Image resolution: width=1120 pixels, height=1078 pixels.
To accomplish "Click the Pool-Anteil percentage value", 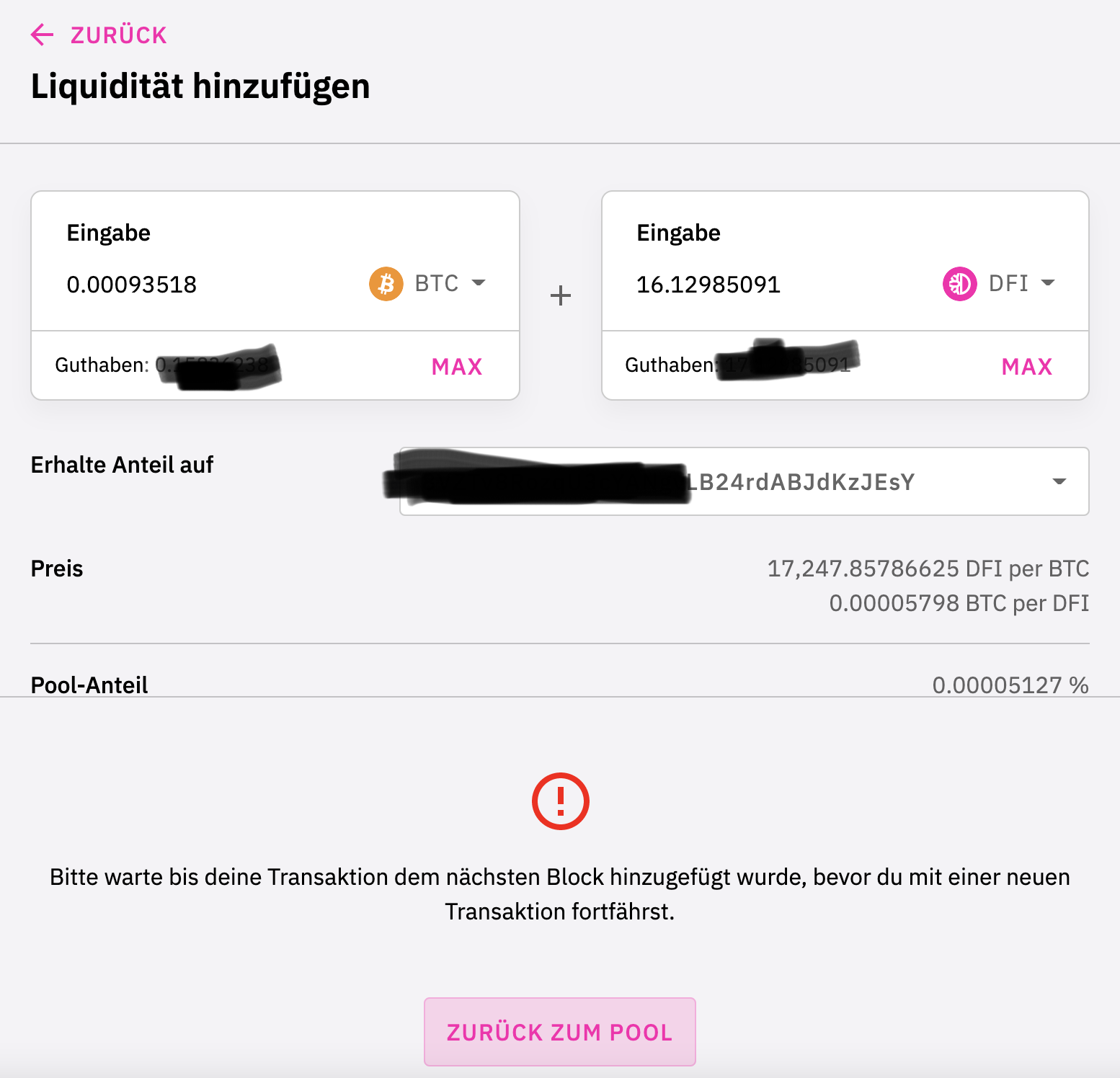I will (1010, 685).
